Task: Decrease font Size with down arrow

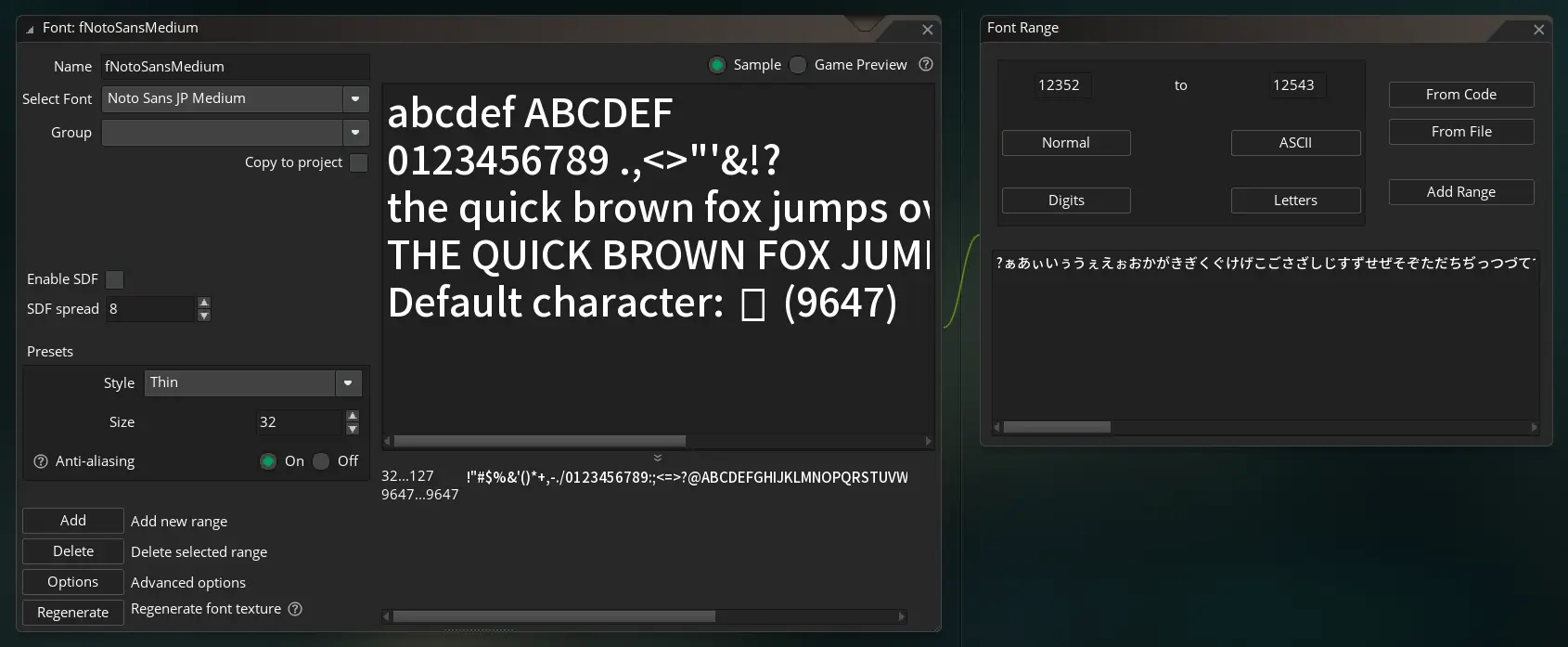Action: point(353,429)
